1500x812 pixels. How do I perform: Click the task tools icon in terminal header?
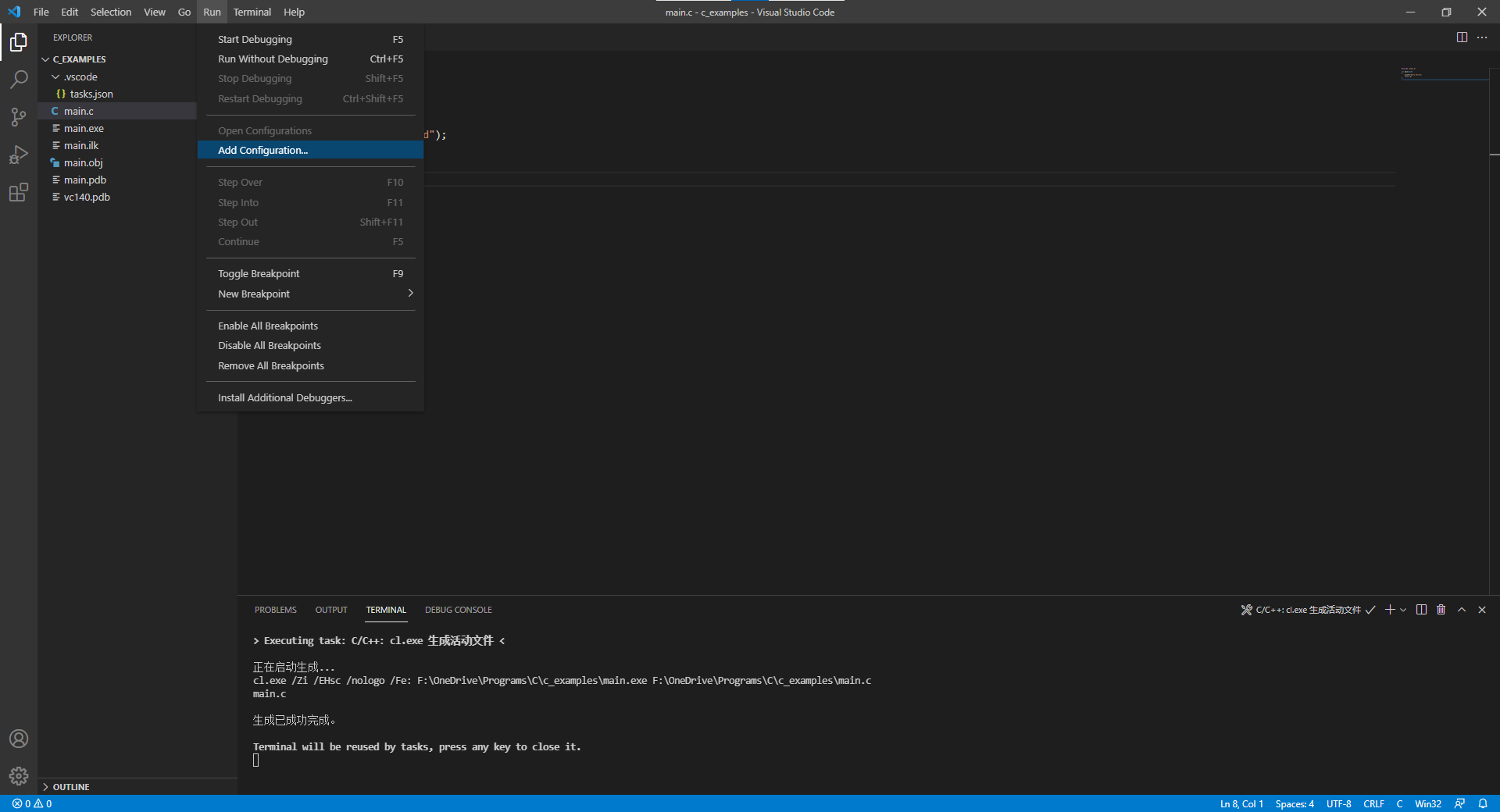click(1247, 610)
